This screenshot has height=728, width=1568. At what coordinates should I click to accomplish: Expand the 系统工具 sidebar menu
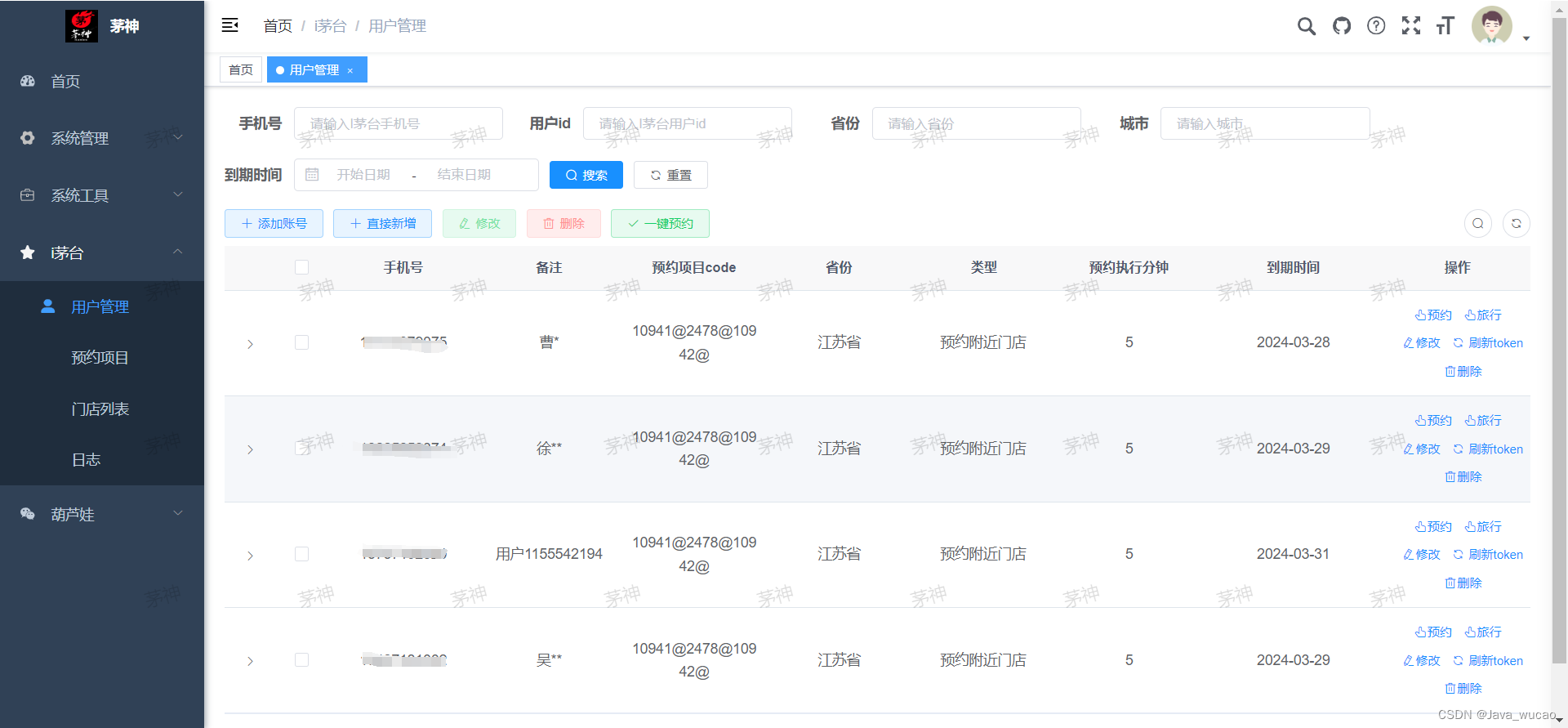pyautogui.click(x=102, y=195)
